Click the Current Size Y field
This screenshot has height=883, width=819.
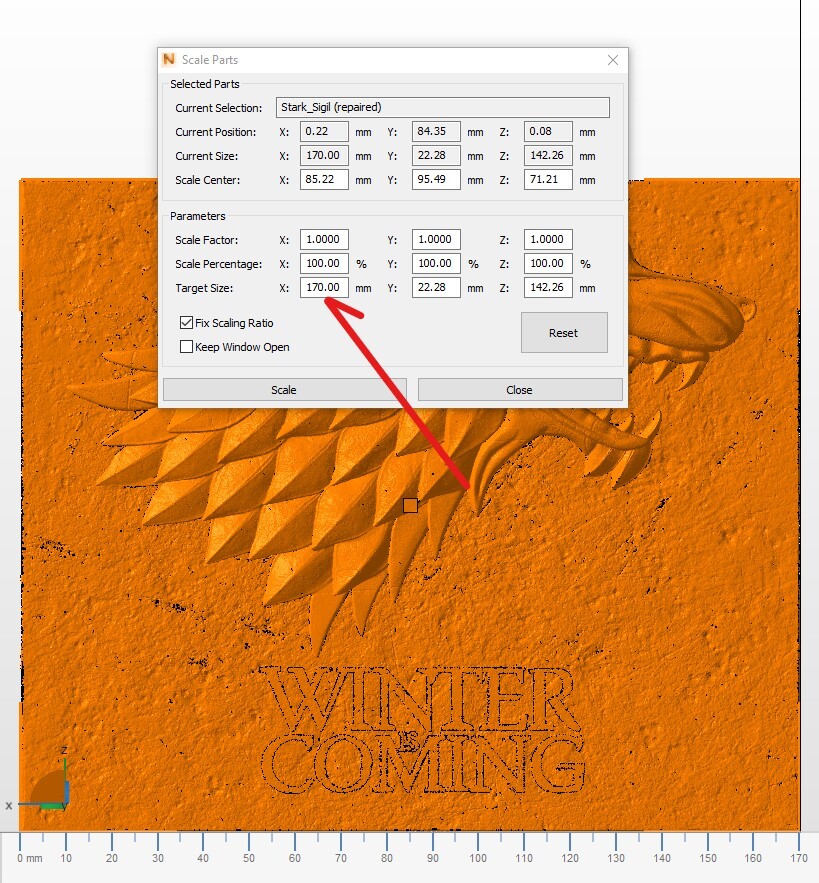pyautogui.click(x=436, y=155)
